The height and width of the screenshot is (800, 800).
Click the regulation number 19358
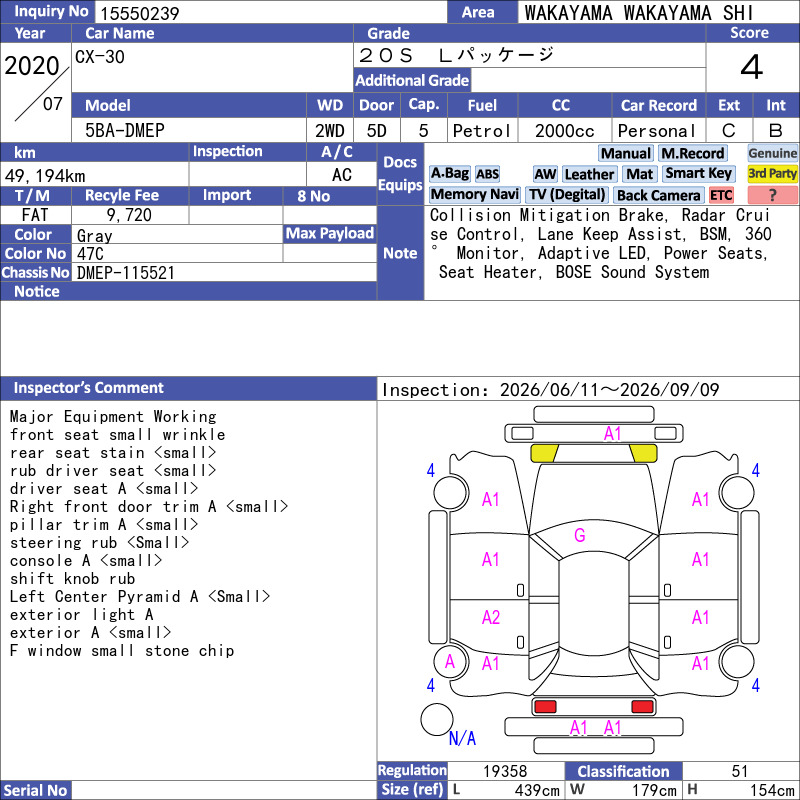point(505,771)
